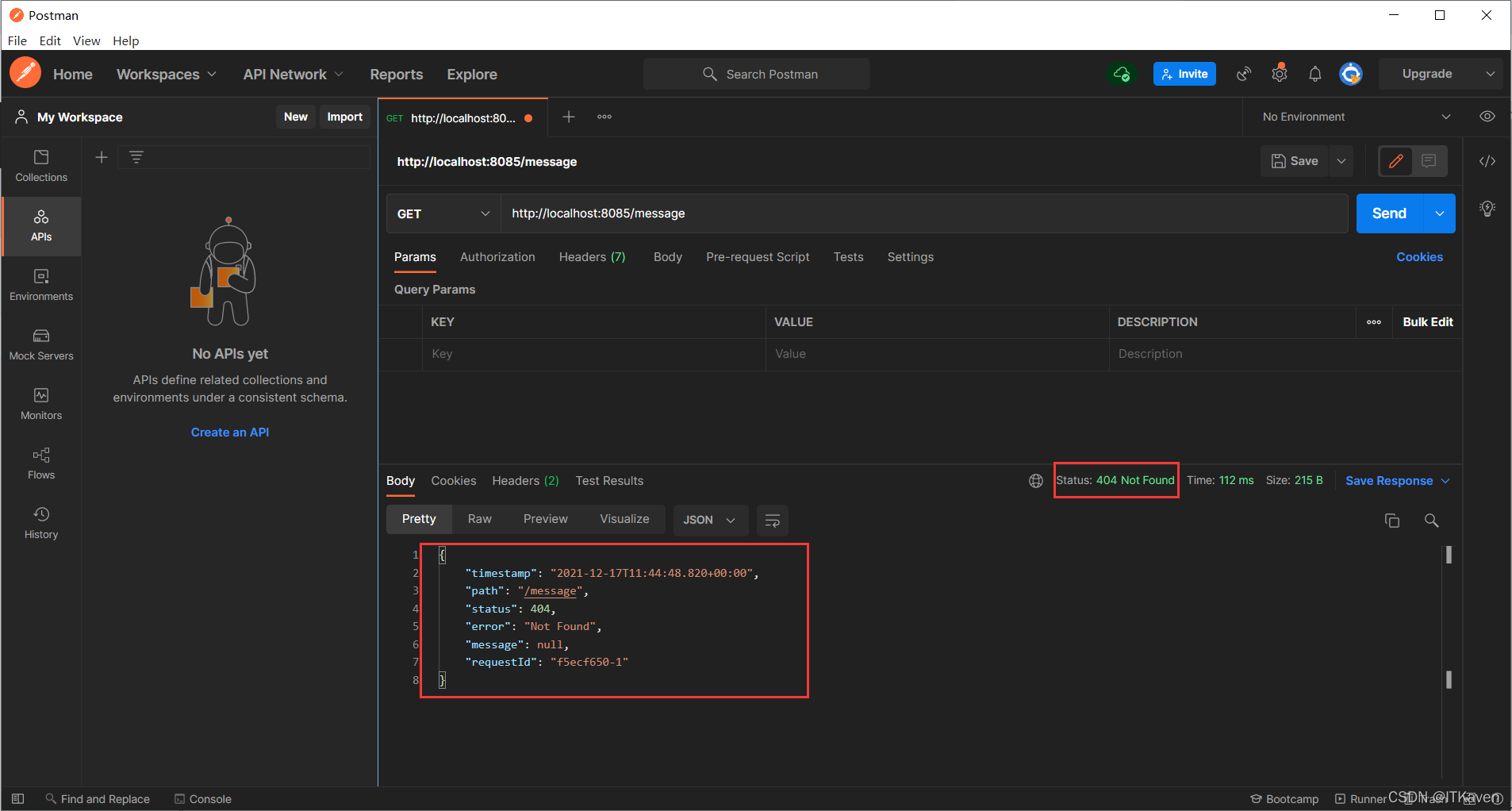The width and height of the screenshot is (1512, 811).
Task: Open the View menu
Action: [86, 40]
